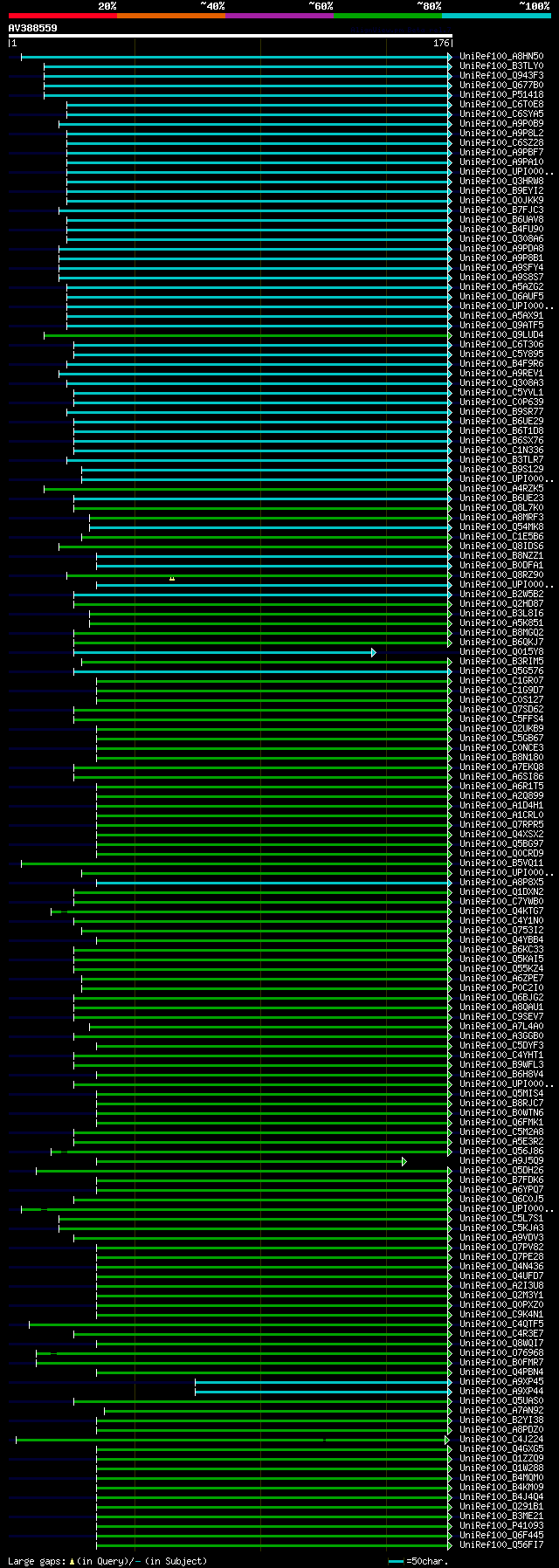Screen dimensions: 559x1568
Task: Click the orange ~40% identity color segment
Action: (171, 16)
